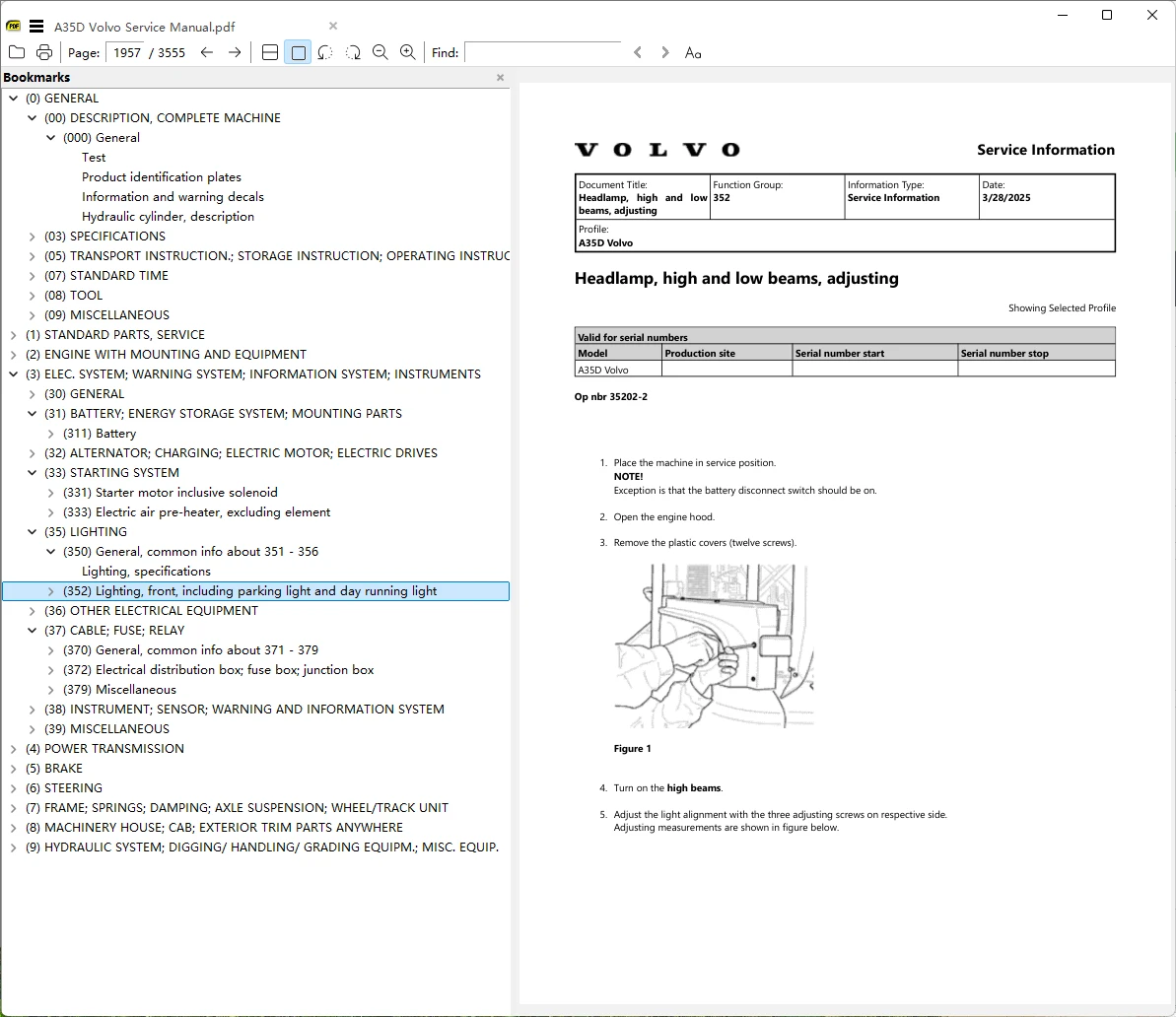Select single page layout icon
The image size is (1176, 1017).
click(x=298, y=52)
